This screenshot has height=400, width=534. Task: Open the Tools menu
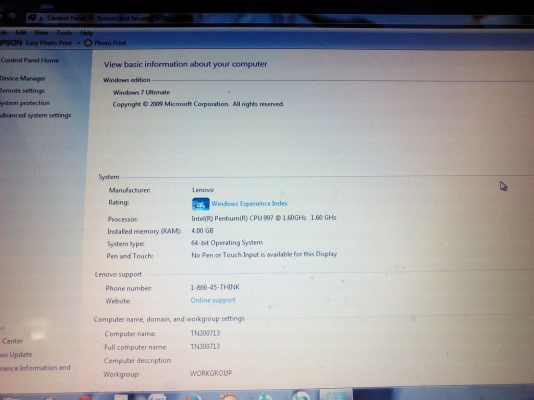point(64,33)
